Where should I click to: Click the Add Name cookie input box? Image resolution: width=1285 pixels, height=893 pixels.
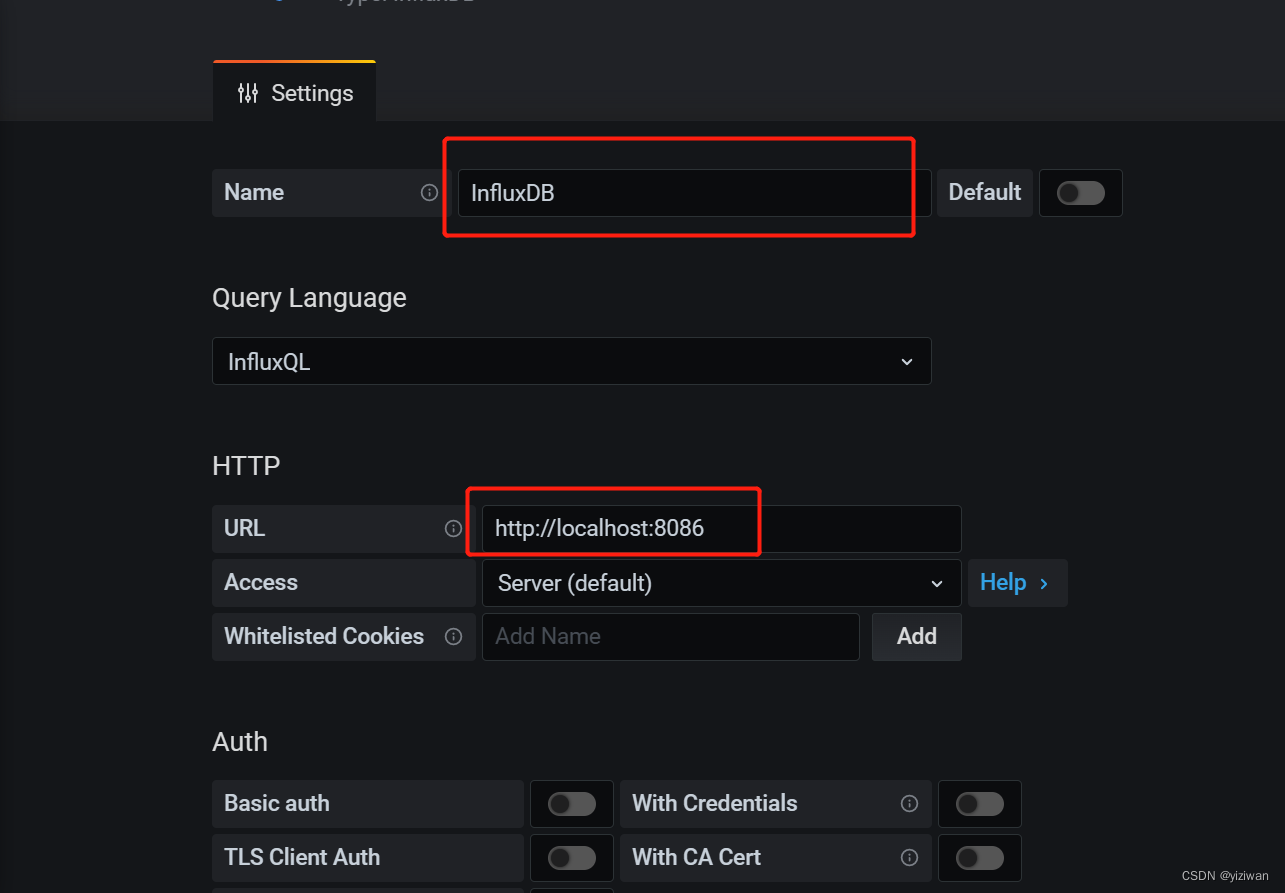pos(670,636)
